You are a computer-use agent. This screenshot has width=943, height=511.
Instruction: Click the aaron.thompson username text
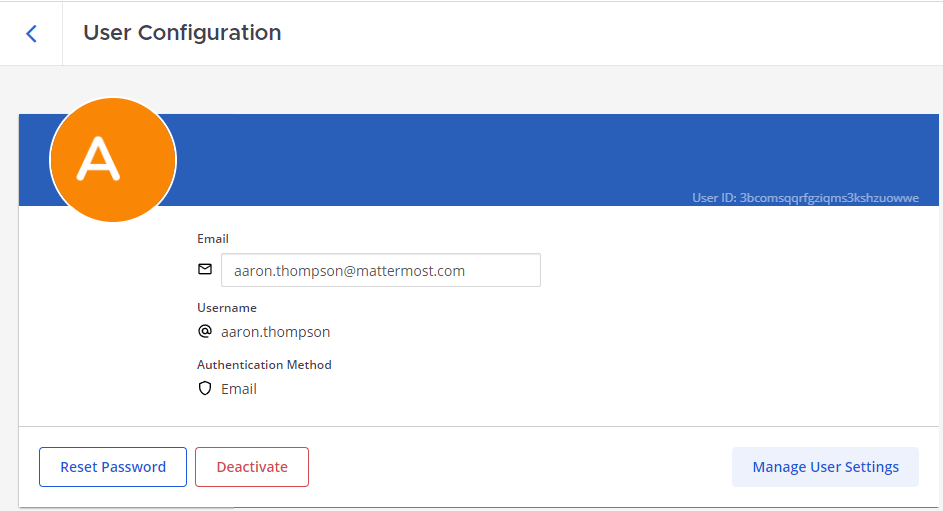(275, 332)
